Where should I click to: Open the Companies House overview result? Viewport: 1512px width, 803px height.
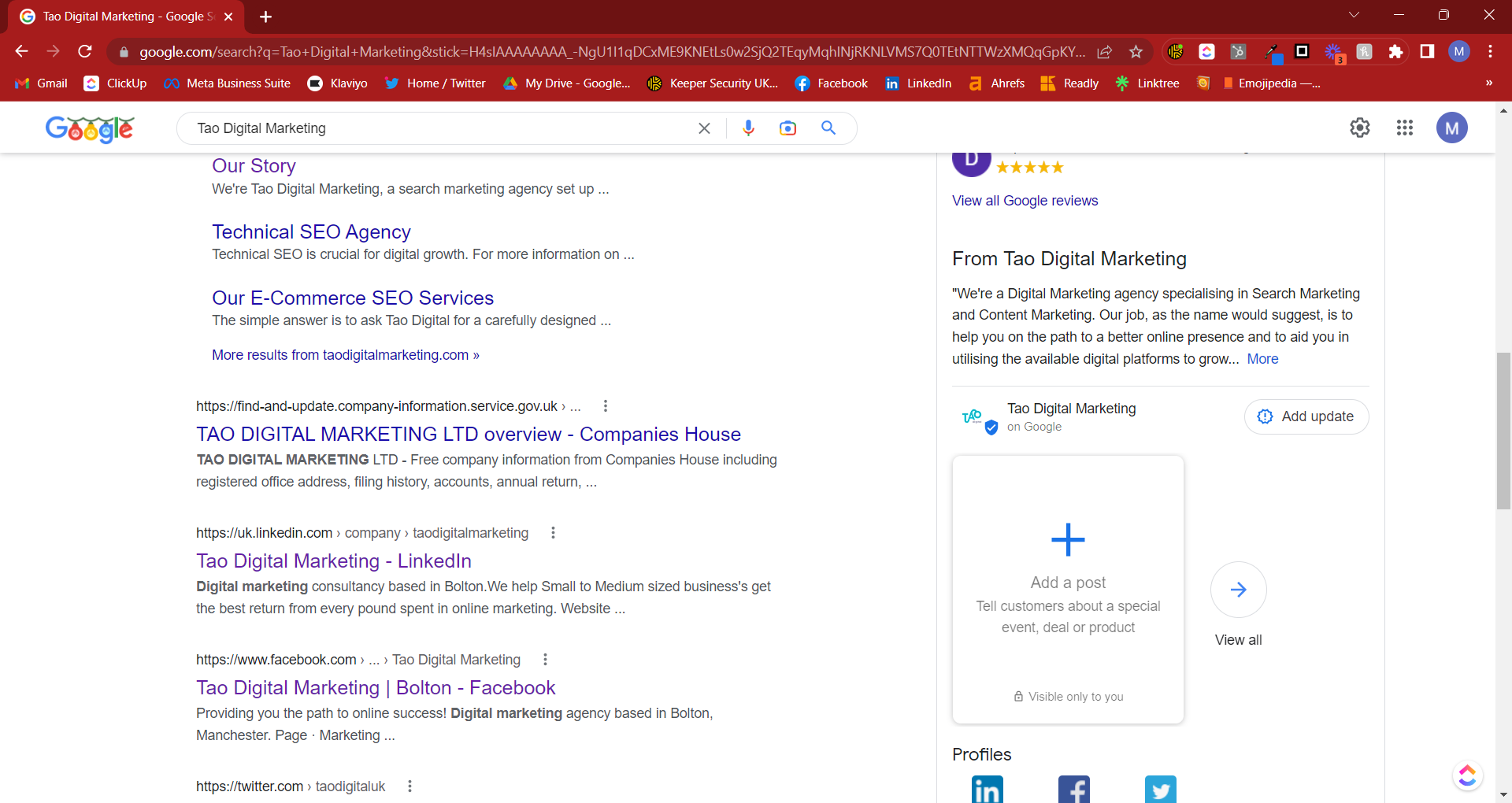click(469, 435)
